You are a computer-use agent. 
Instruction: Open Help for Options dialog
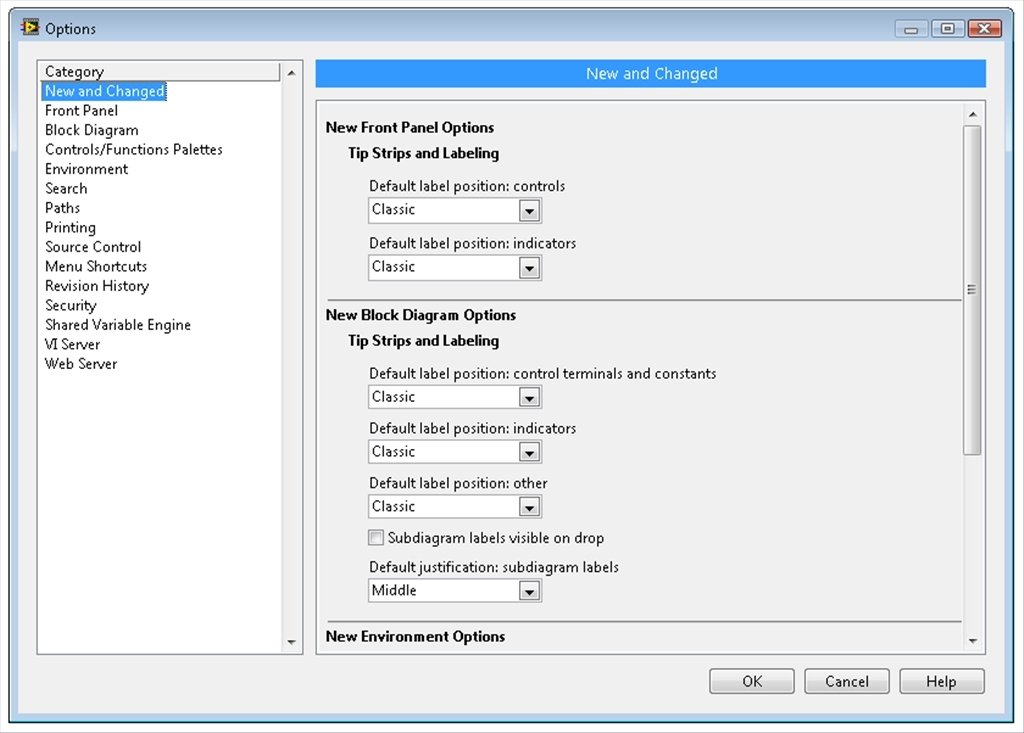(942, 681)
